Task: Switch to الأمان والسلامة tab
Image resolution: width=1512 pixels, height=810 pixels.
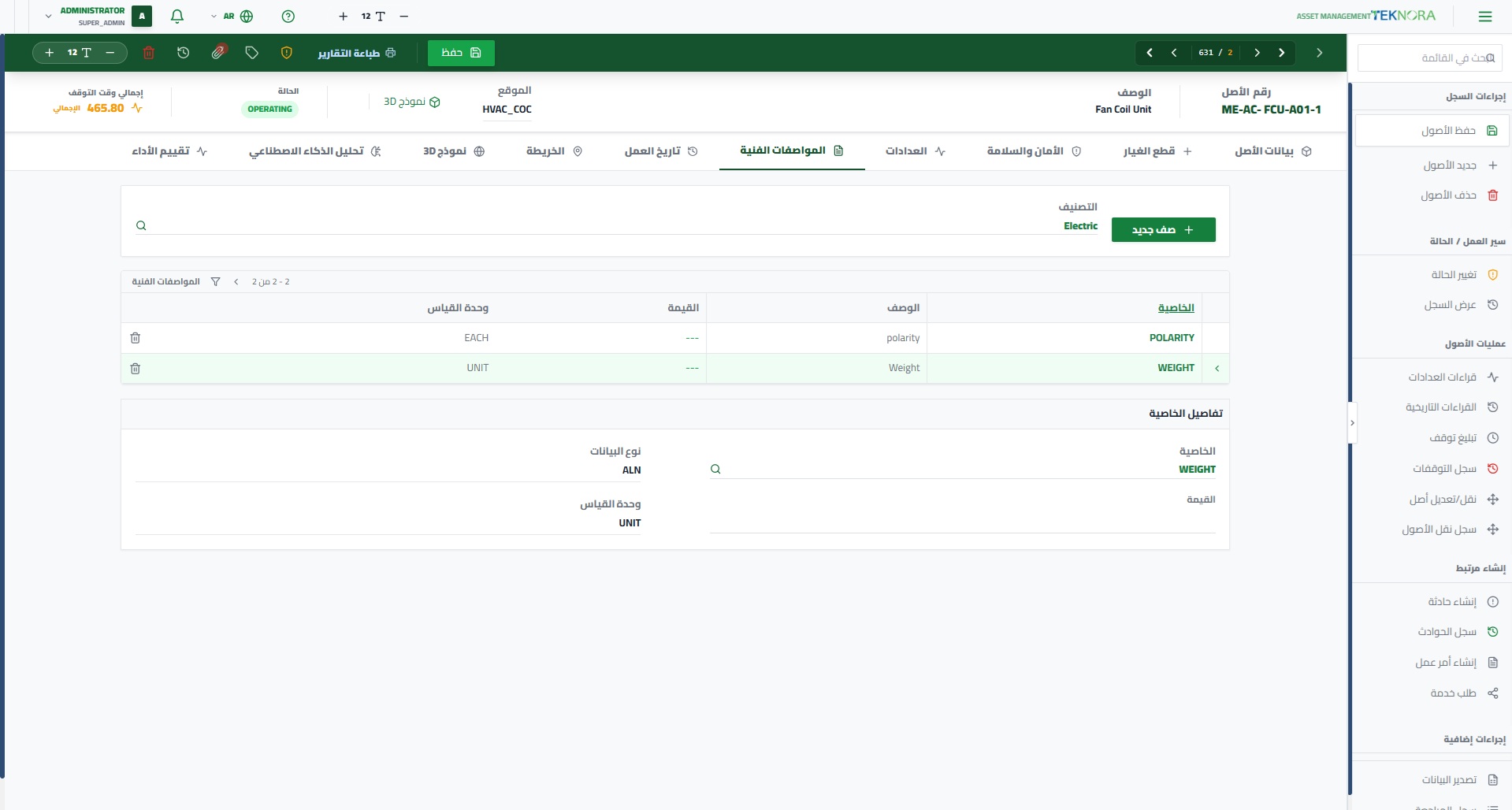Action: (1034, 151)
